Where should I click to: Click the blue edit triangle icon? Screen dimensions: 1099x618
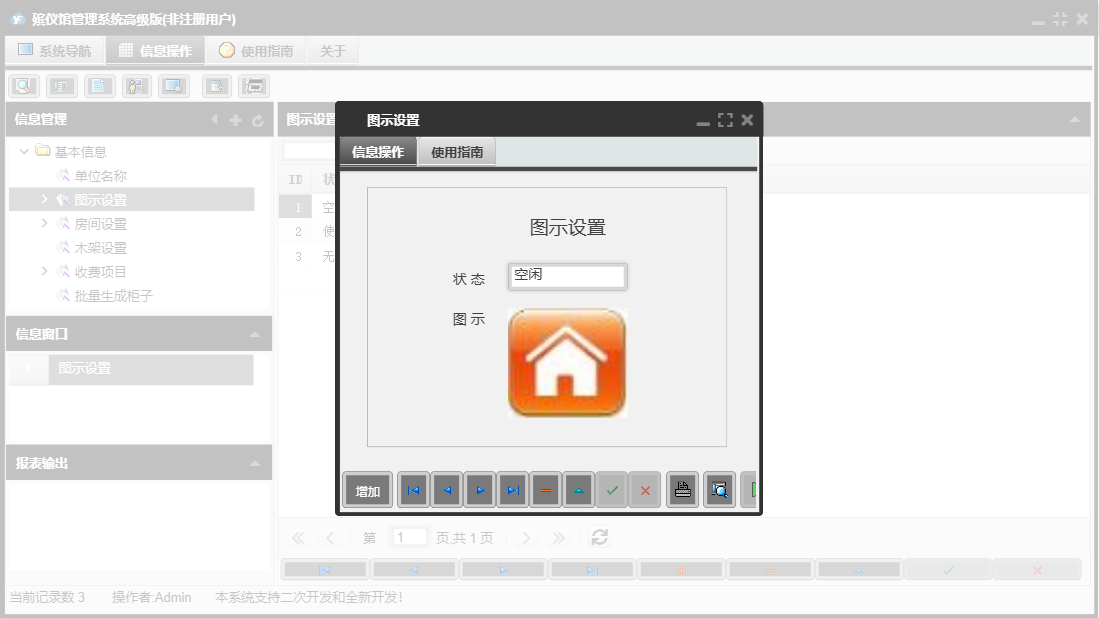578,489
